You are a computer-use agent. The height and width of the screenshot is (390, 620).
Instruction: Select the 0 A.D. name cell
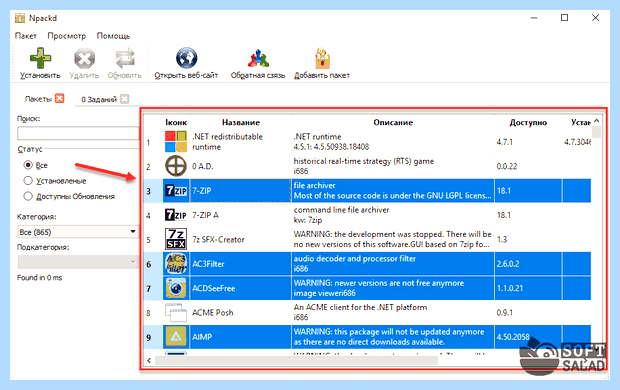pyautogui.click(x=241, y=166)
